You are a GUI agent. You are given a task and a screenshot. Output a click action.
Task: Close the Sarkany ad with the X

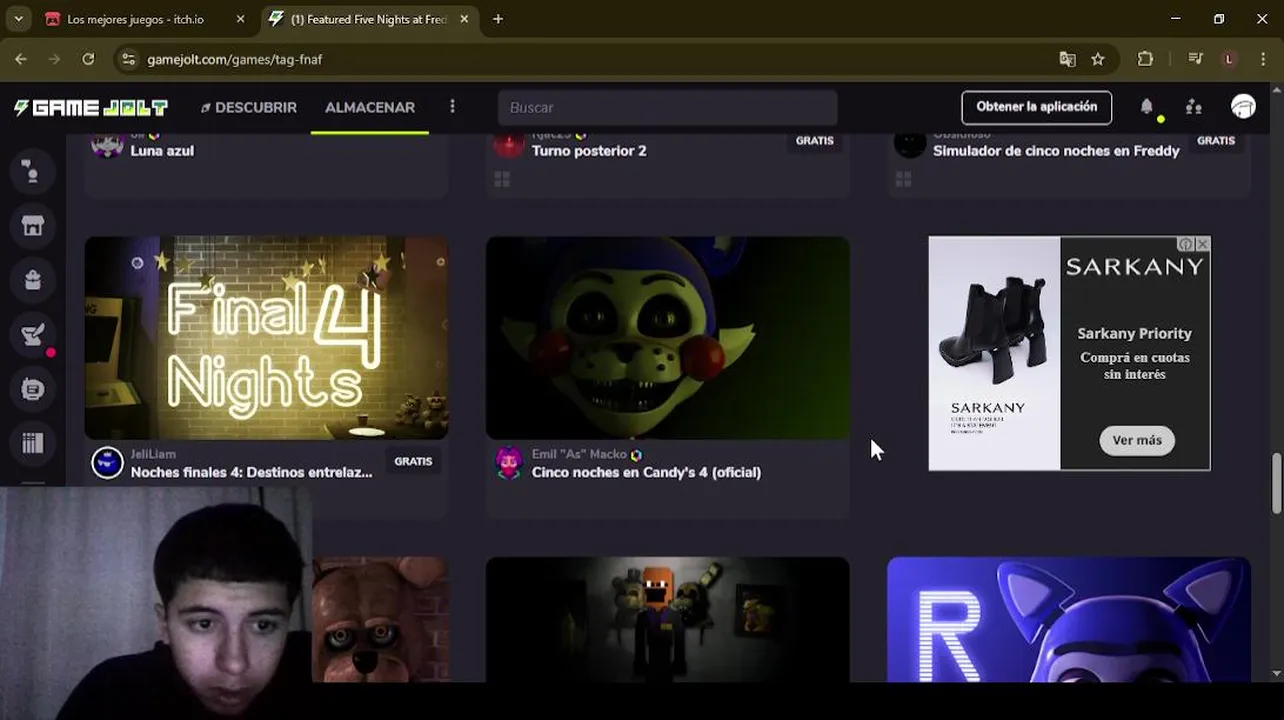pyautogui.click(x=1203, y=244)
